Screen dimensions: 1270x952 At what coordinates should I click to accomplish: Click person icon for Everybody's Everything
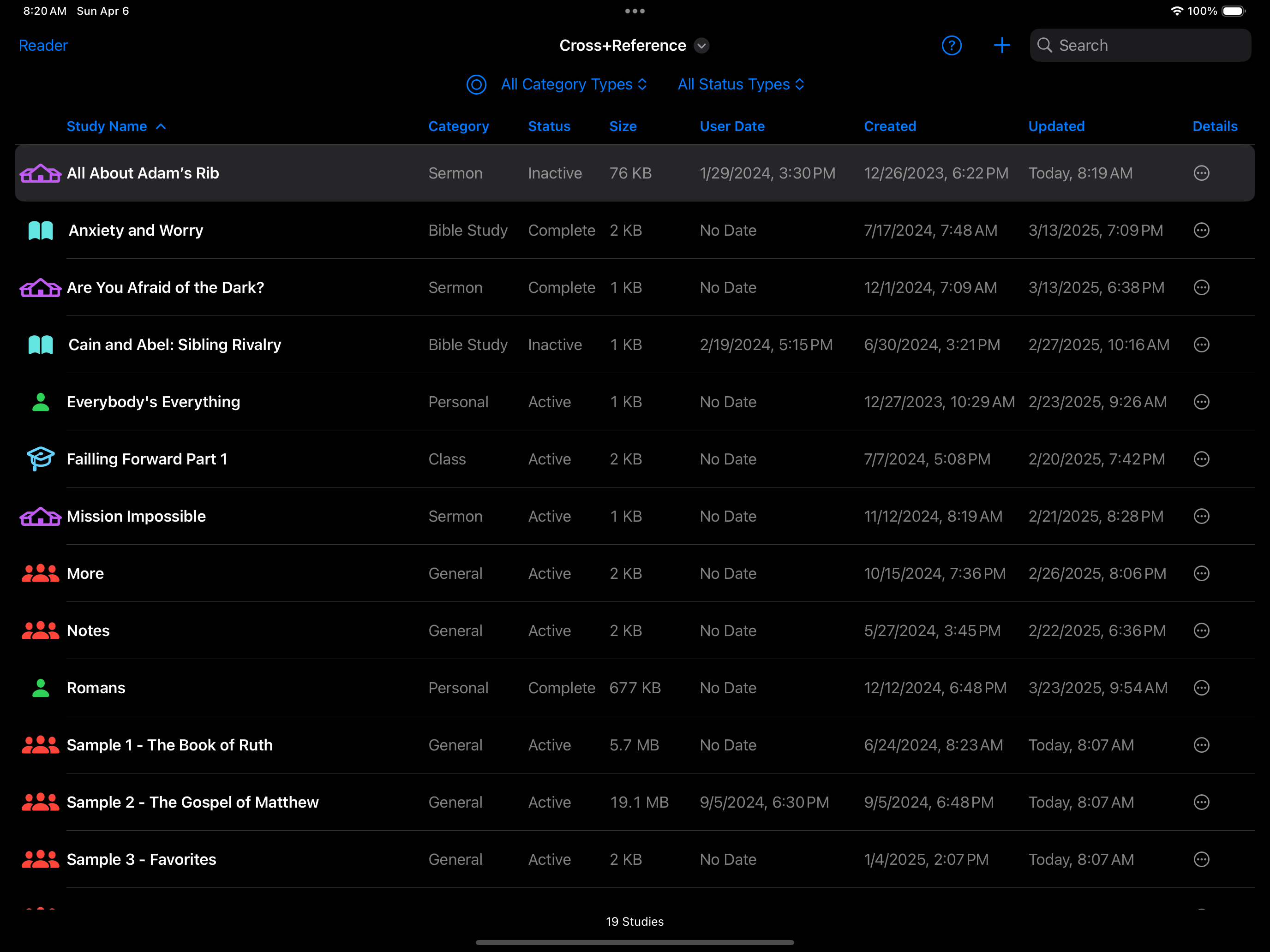click(40, 402)
